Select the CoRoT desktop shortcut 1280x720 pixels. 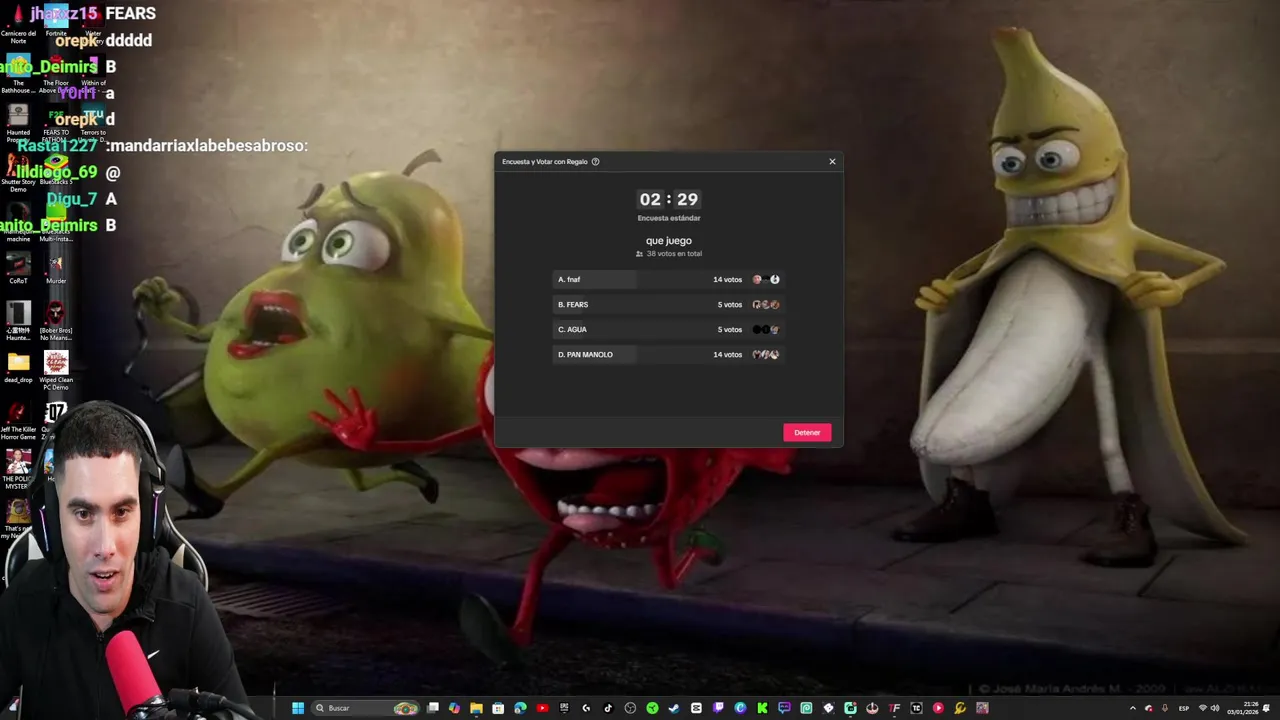18,268
